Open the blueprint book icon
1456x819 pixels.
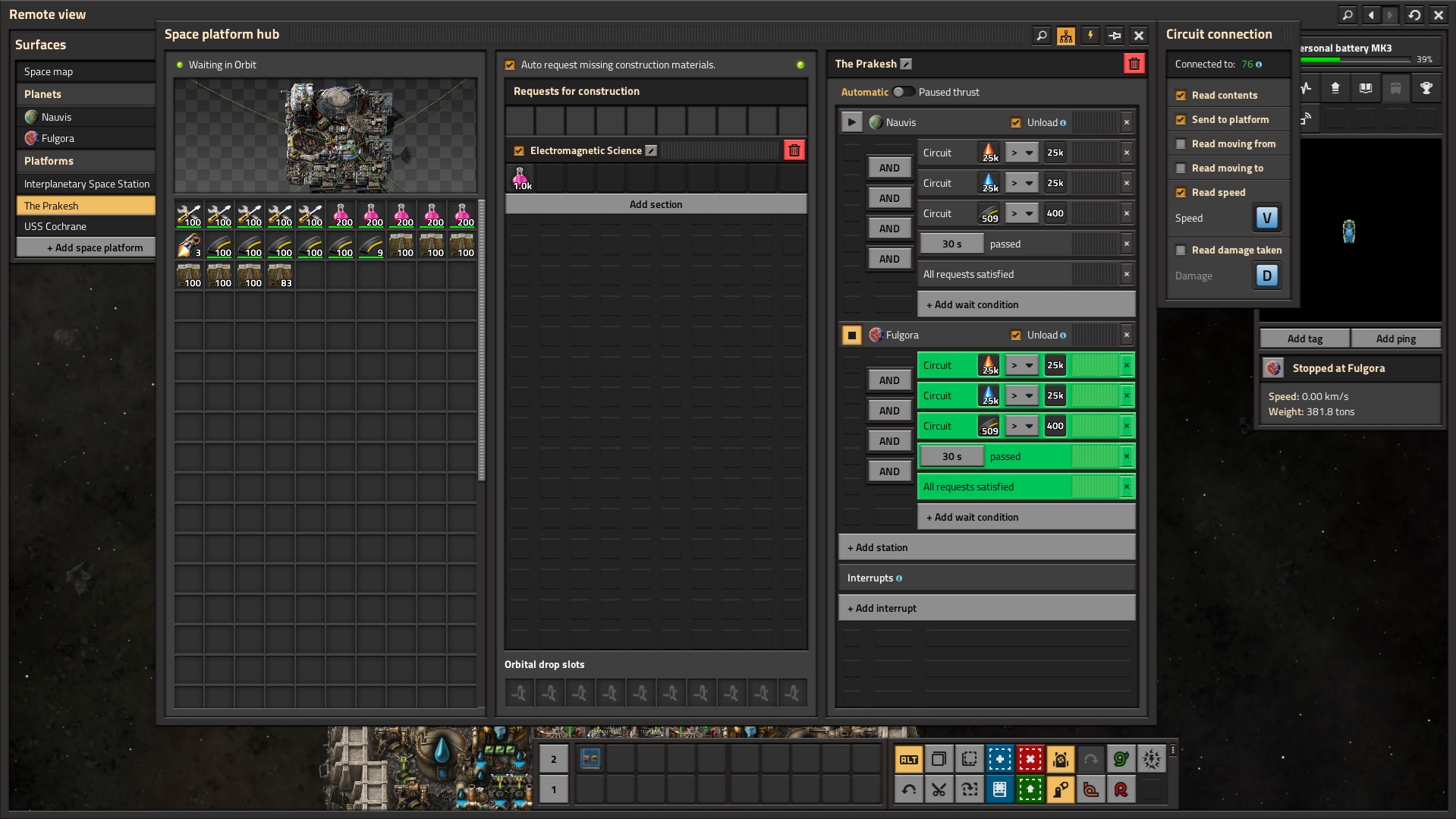pyautogui.click(x=999, y=789)
